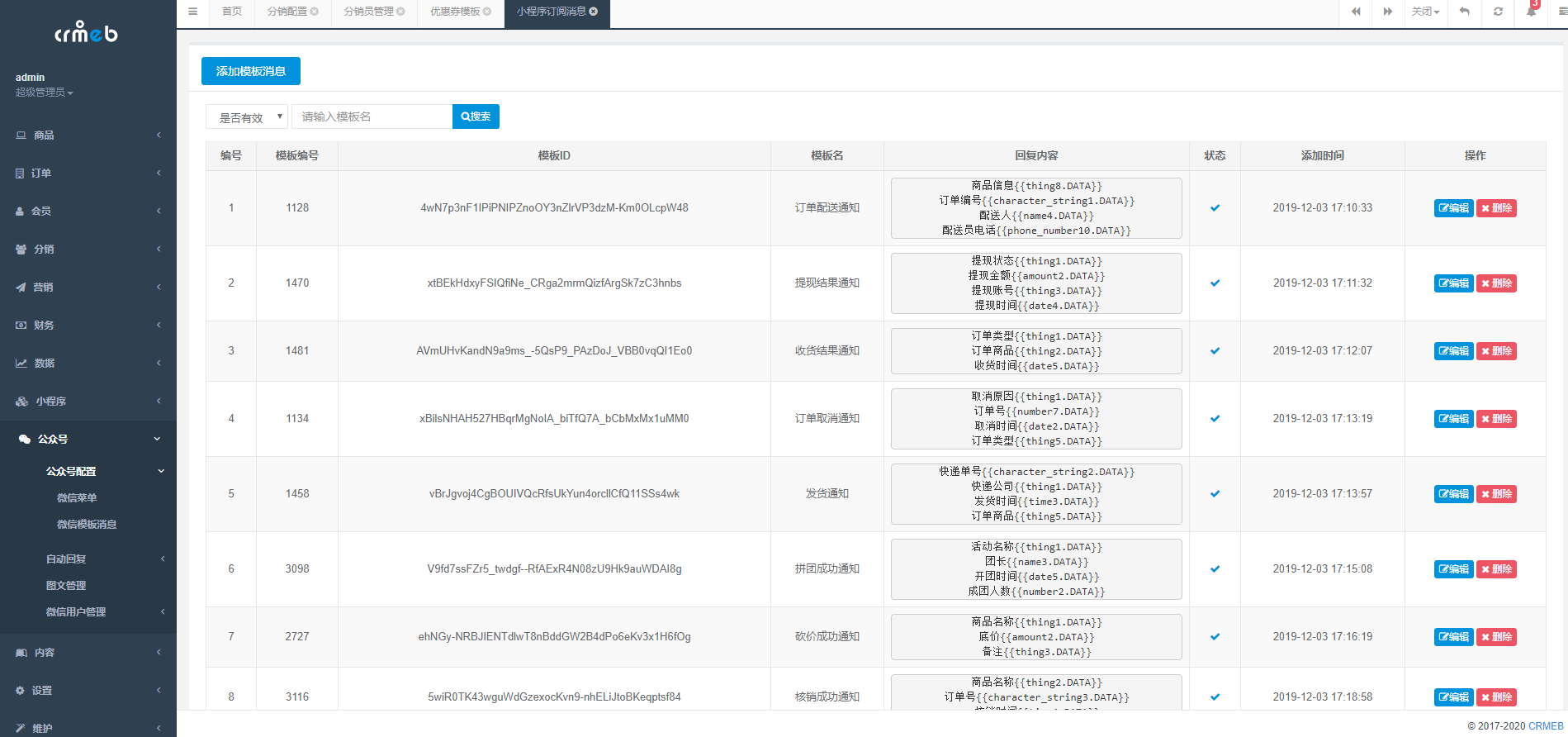Click the crmeb logo in sidebar
The width and height of the screenshot is (1568, 737).
pyautogui.click(x=87, y=33)
